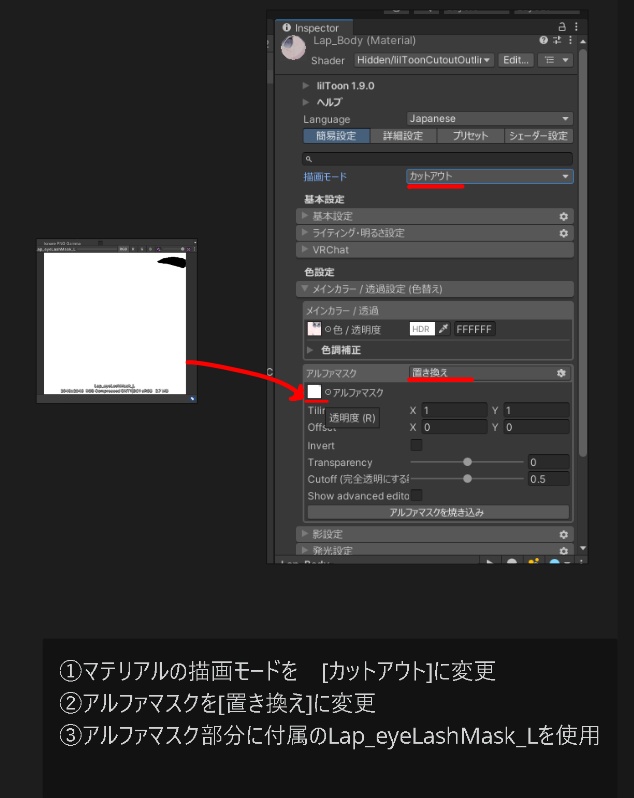Click the FFFFFF hex color field

point(474,329)
